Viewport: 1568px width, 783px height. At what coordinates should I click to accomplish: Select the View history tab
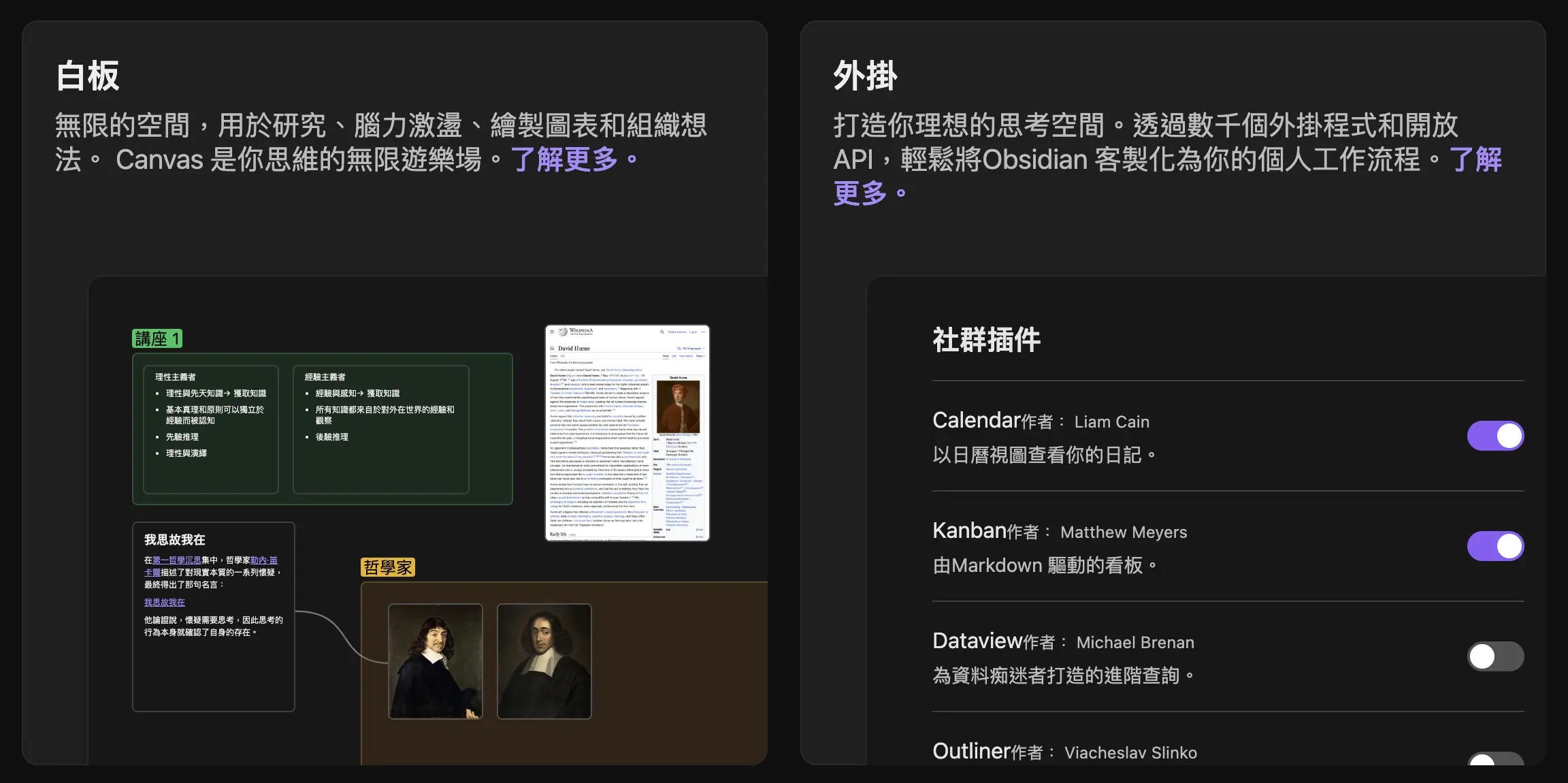coord(686,356)
